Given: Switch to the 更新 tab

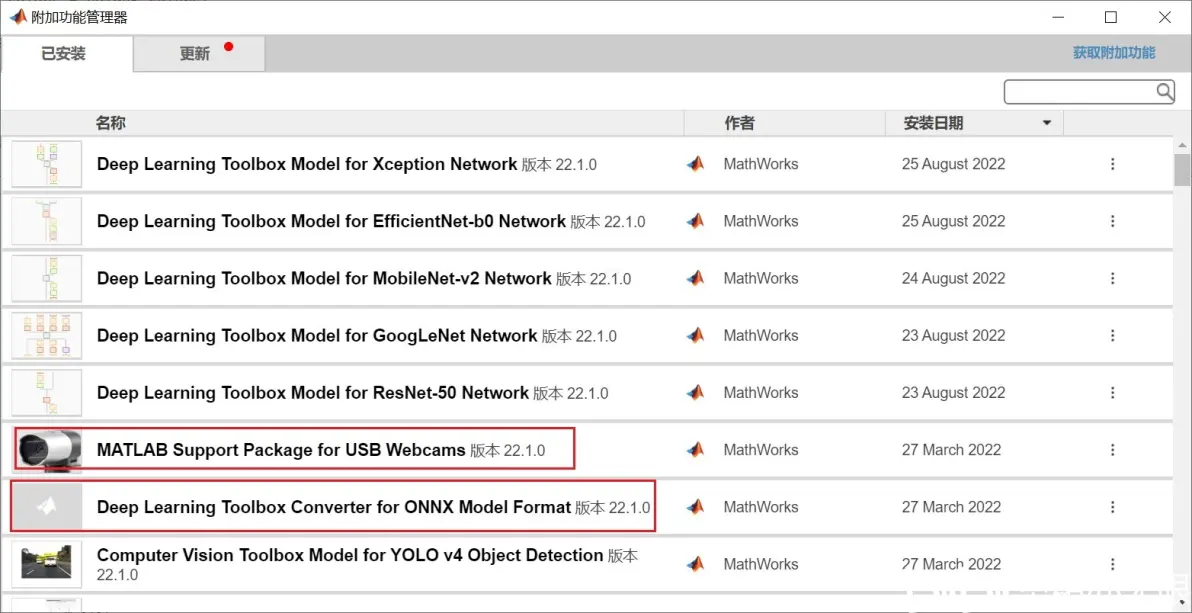Looking at the screenshot, I should pos(199,54).
